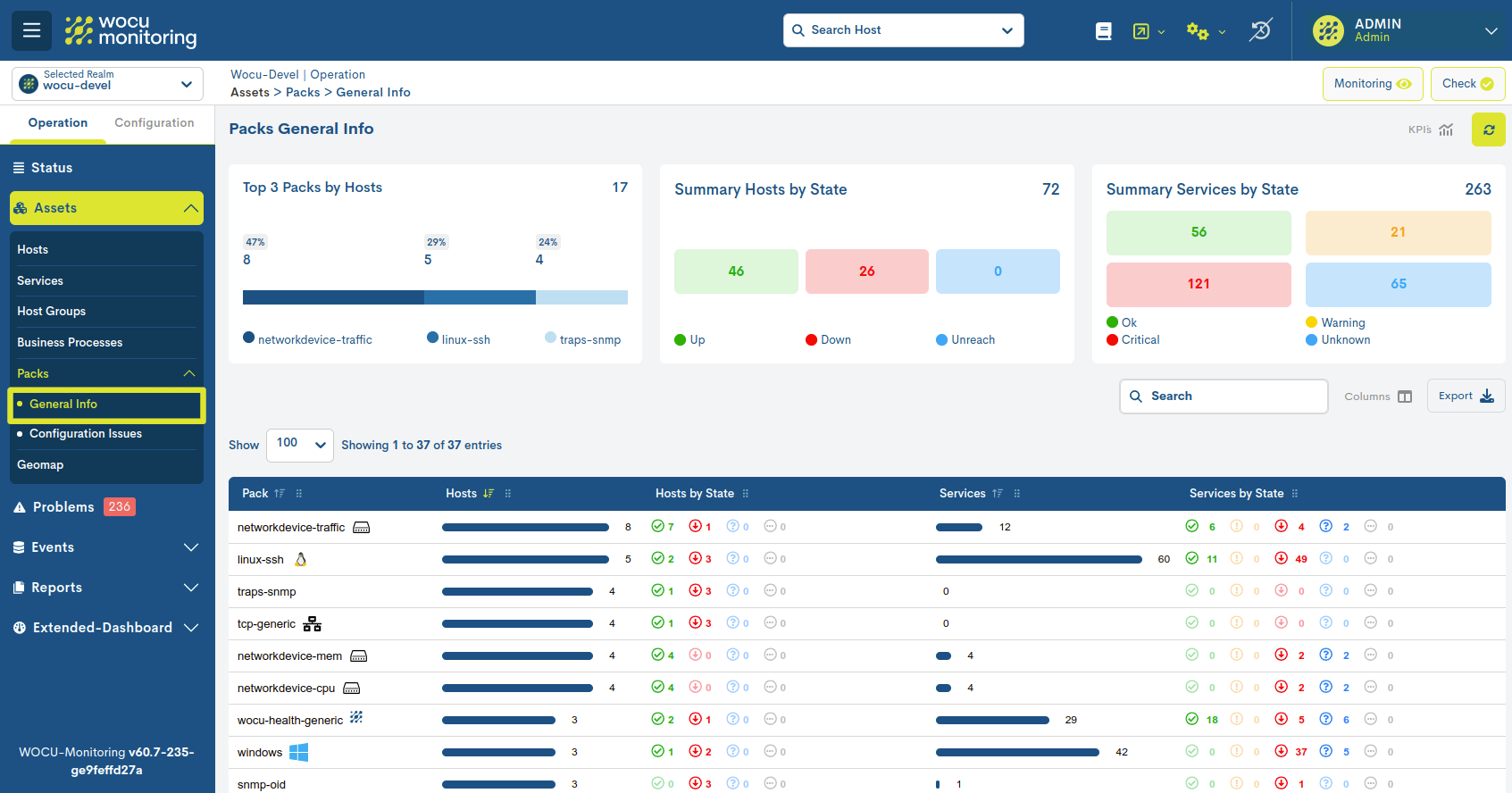Toggle the linux-ssh legend entry
This screenshot has width=1512, height=793.
point(458,339)
